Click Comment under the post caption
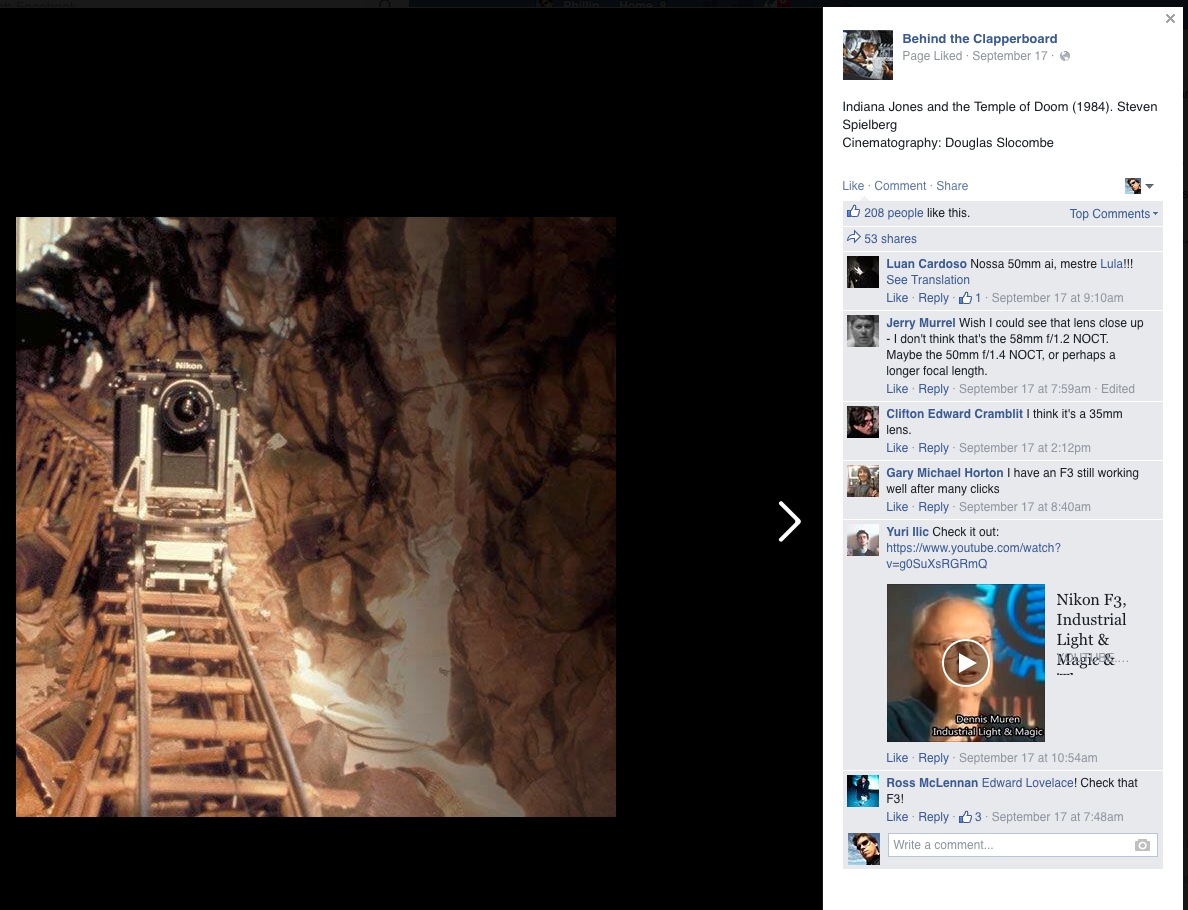Image resolution: width=1188 pixels, height=910 pixels. pos(899,186)
